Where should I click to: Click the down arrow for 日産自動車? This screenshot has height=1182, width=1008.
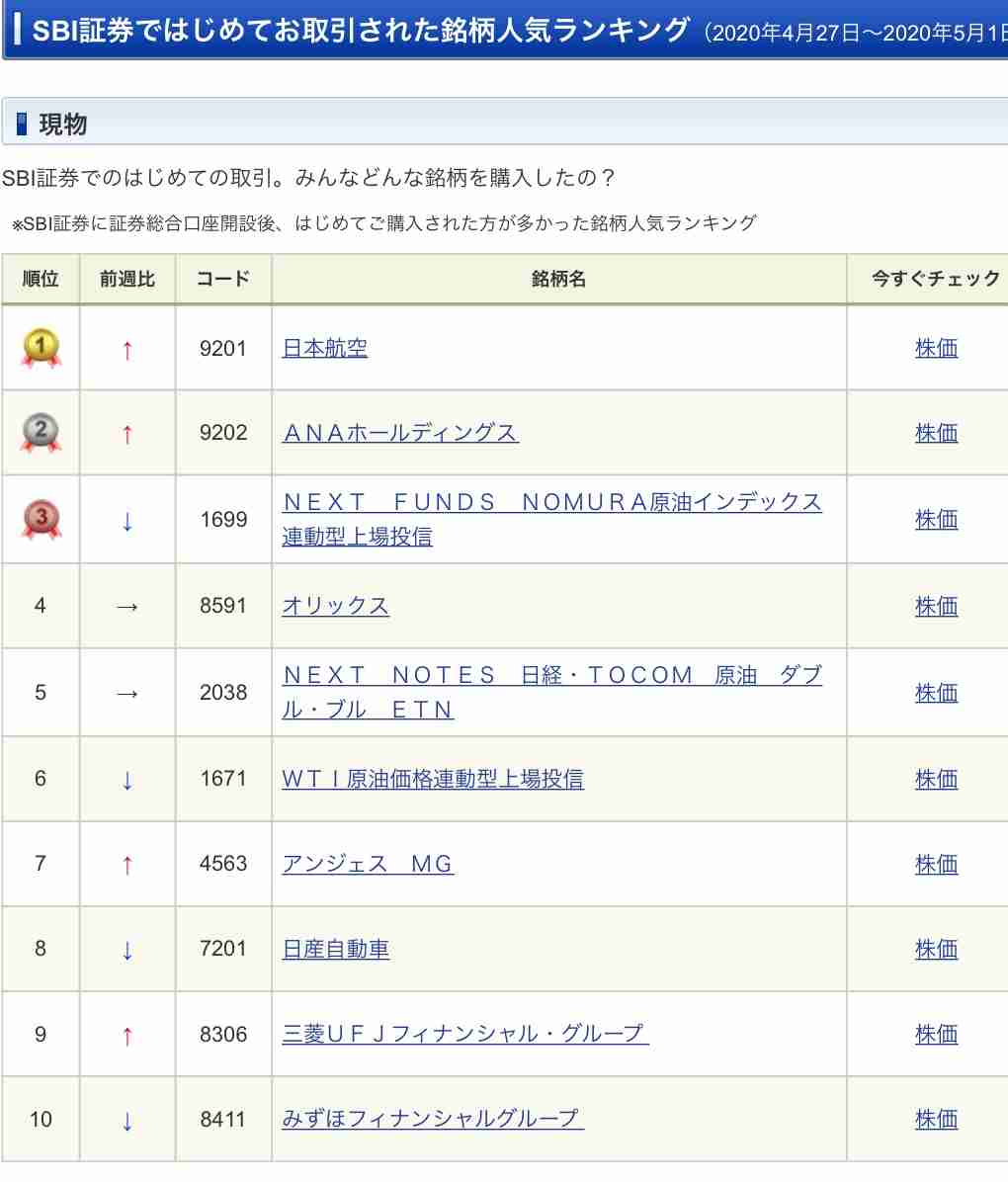coord(127,951)
